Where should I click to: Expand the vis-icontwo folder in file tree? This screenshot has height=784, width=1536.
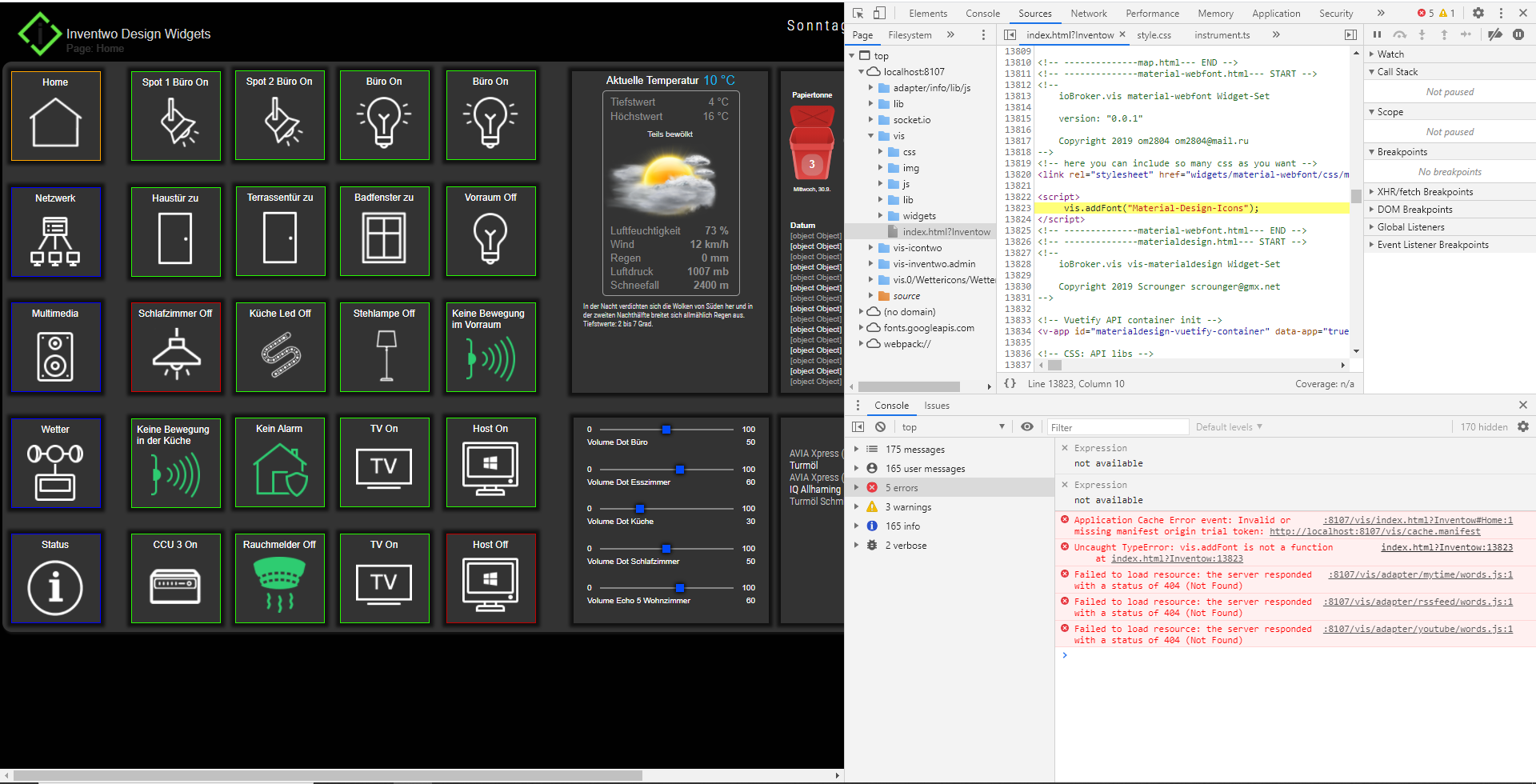pos(871,248)
